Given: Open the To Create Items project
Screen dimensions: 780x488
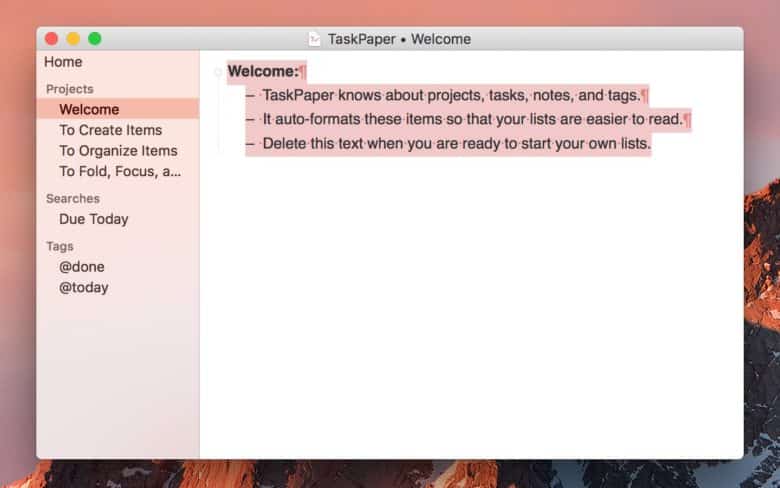Looking at the screenshot, I should (110, 130).
